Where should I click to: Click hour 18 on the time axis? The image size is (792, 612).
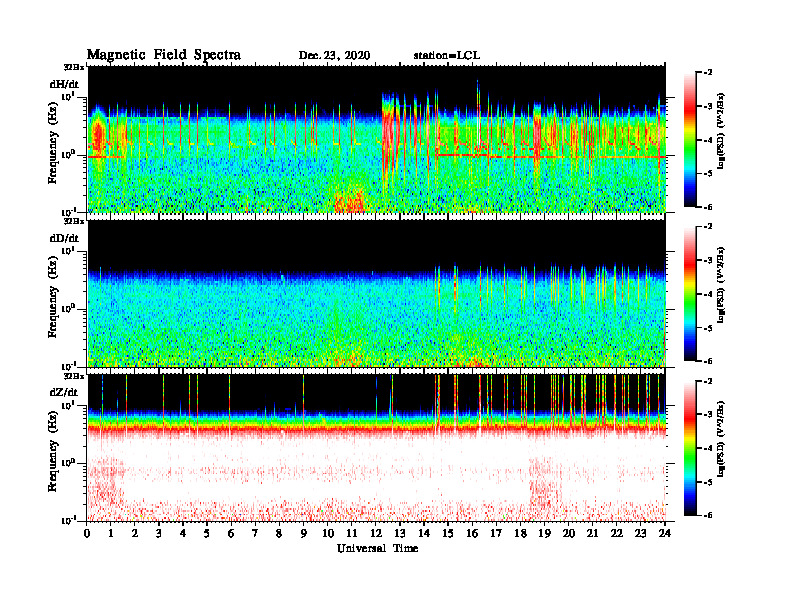[x=520, y=534]
